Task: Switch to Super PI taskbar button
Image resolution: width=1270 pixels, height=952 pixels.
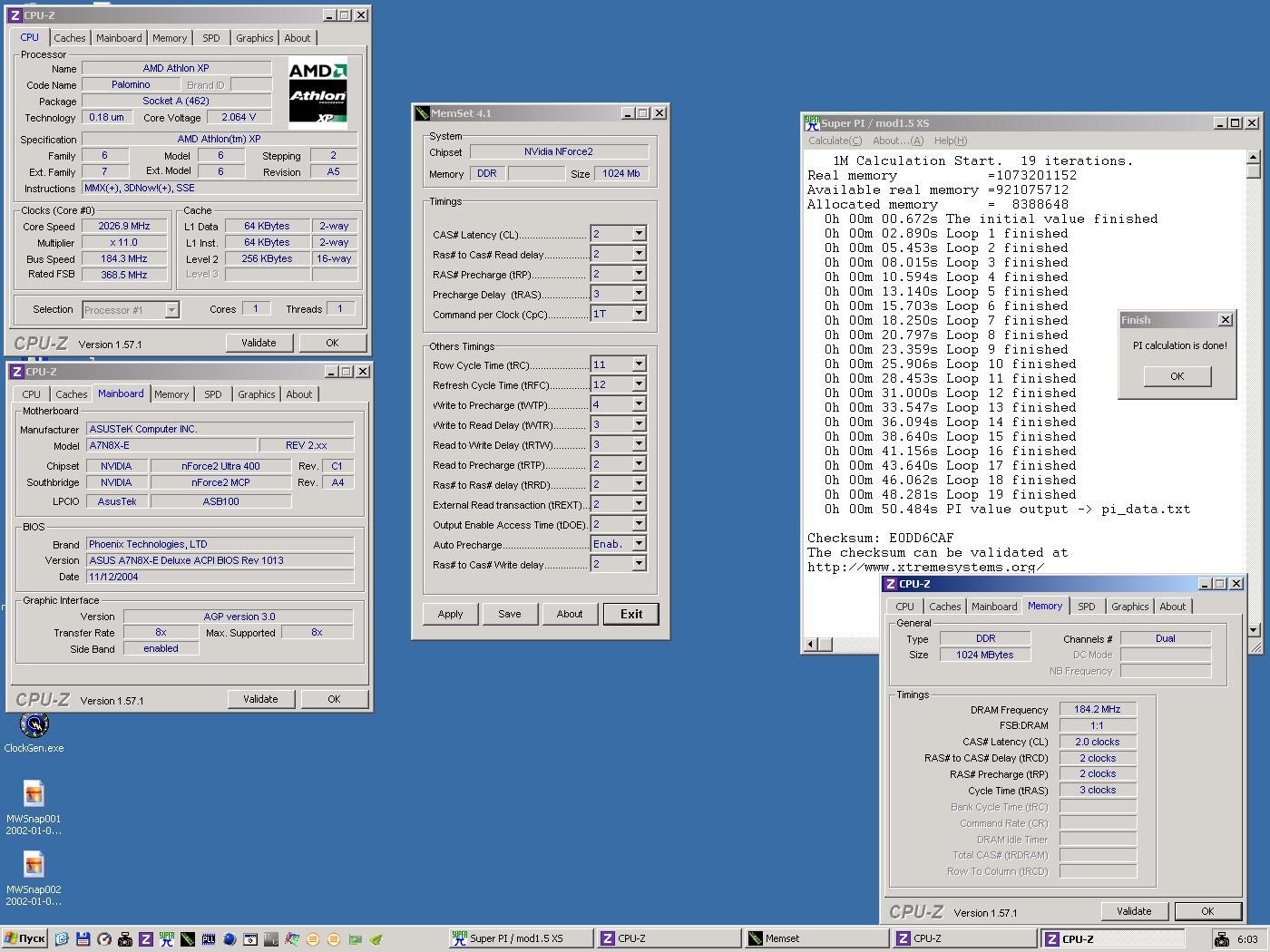Action: pyautogui.click(x=521, y=938)
